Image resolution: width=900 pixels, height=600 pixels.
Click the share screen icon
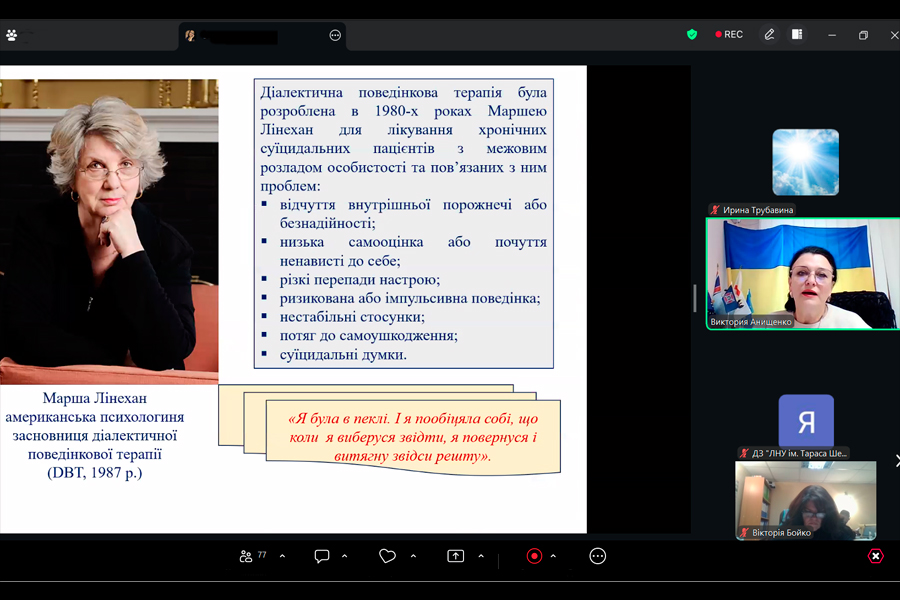[x=456, y=556]
